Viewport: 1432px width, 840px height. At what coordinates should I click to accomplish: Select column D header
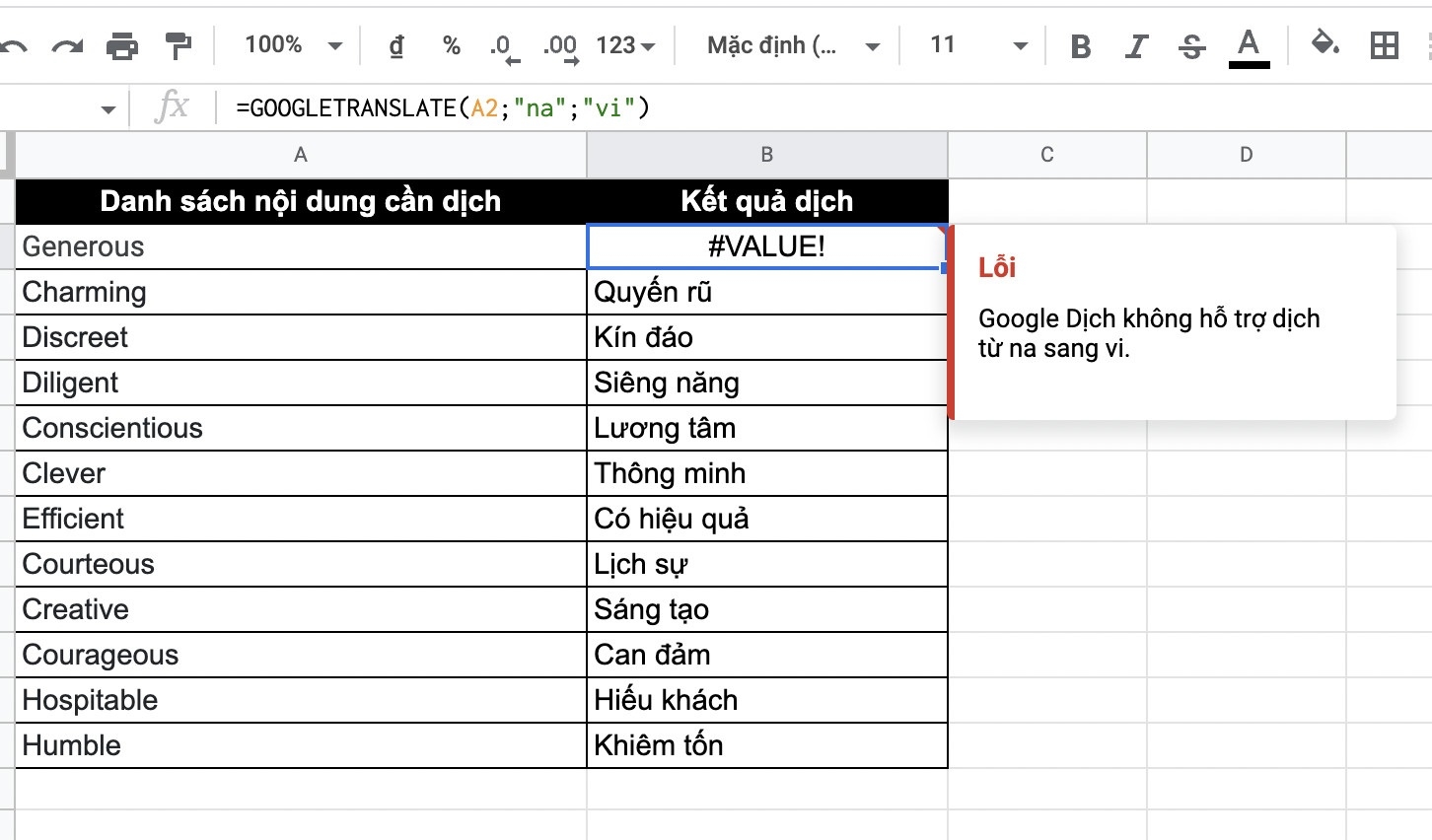[x=1247, y=155]
